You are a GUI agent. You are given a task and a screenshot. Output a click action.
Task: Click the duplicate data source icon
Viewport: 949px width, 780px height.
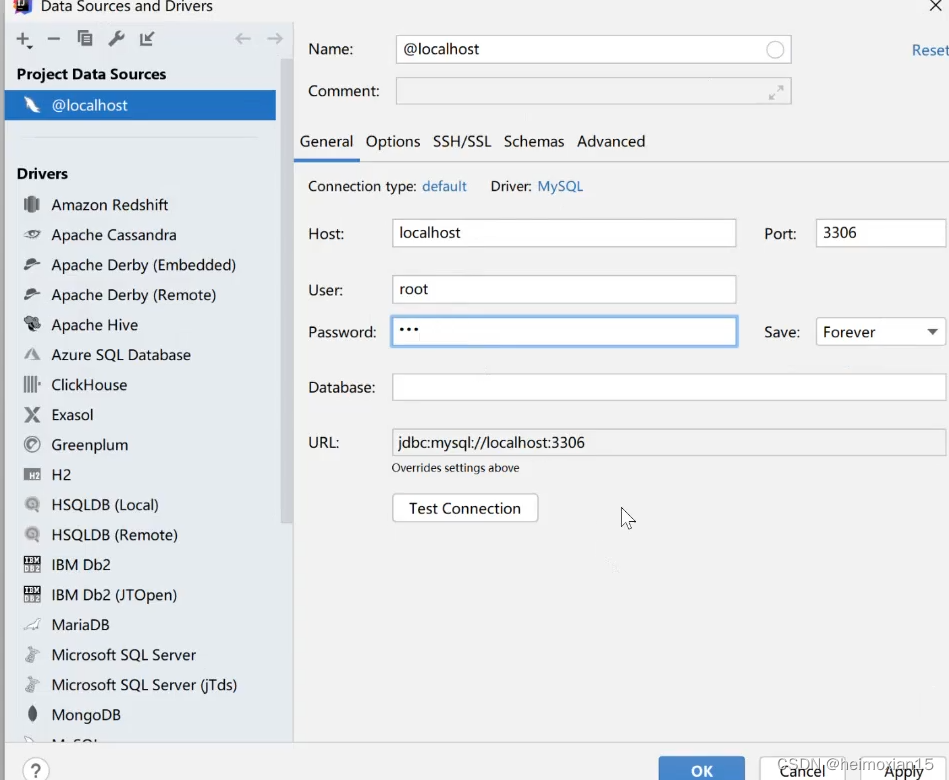85,39
